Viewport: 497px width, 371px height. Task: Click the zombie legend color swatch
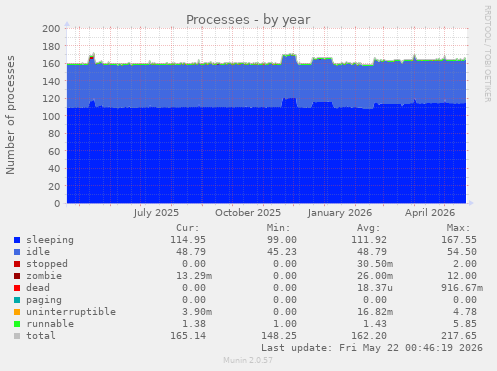17,276
